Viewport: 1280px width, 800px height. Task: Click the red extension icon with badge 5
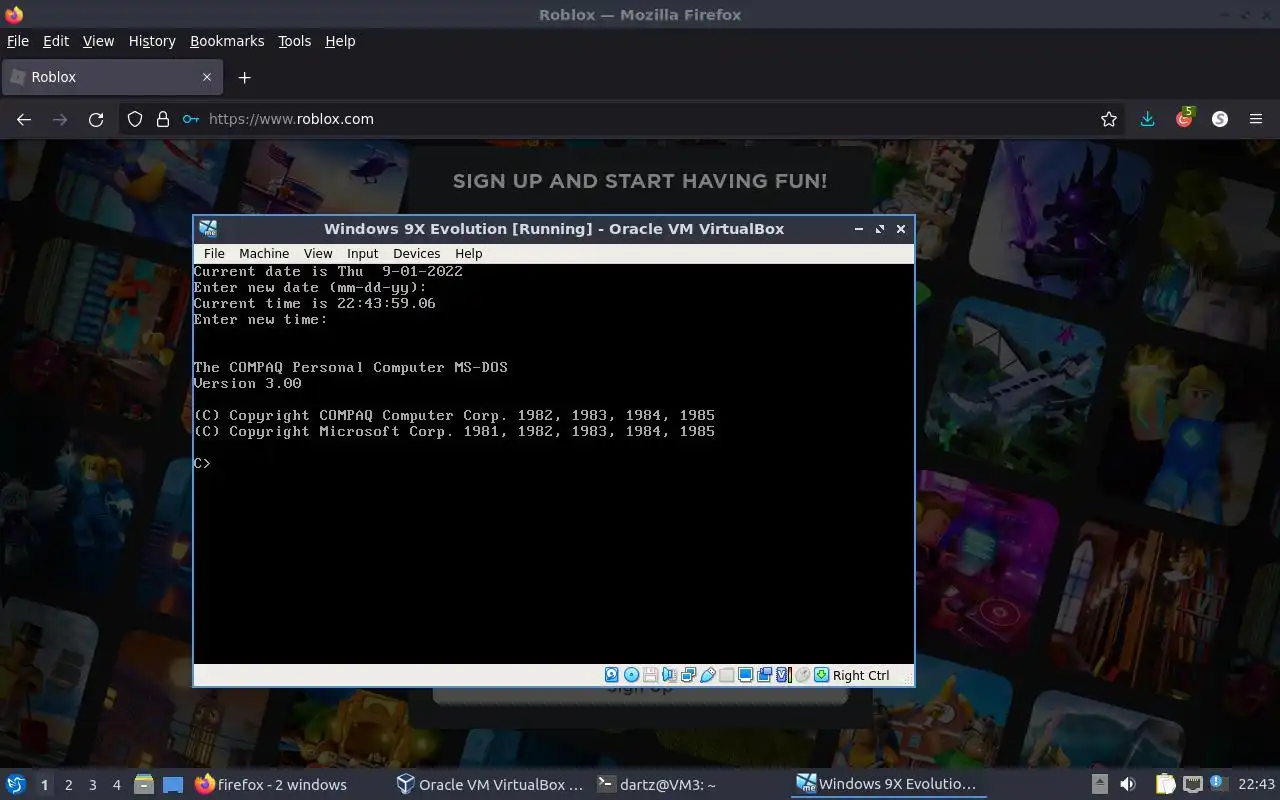pyautogui.click(x=1185, y=117)
